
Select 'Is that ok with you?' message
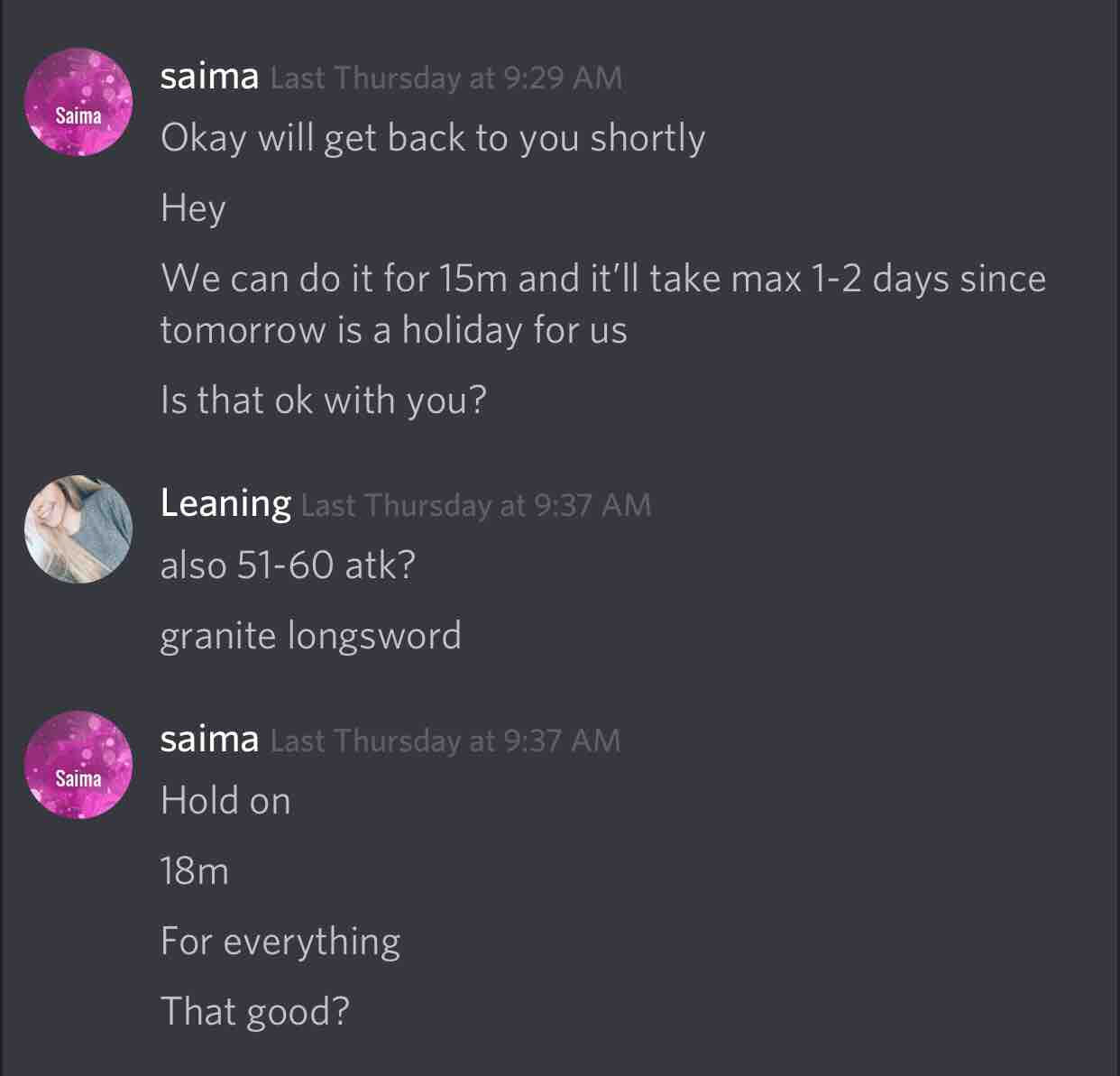click(323, 400)
